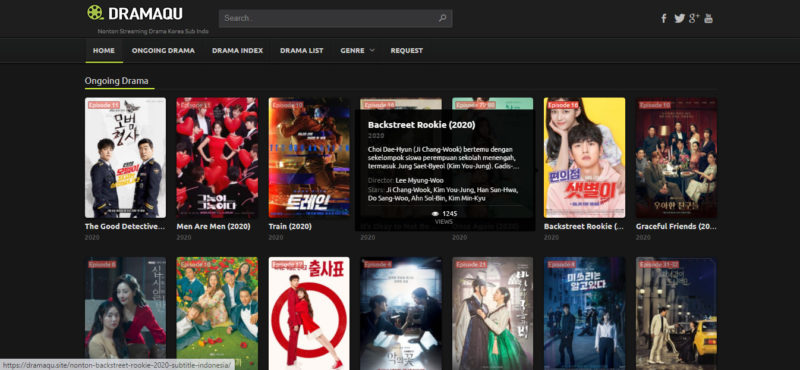The width and height of the screenshot is (800, 370).
Task: Open the group on green lawn poster
Action: pyautogui.click(x=217, y=313)
